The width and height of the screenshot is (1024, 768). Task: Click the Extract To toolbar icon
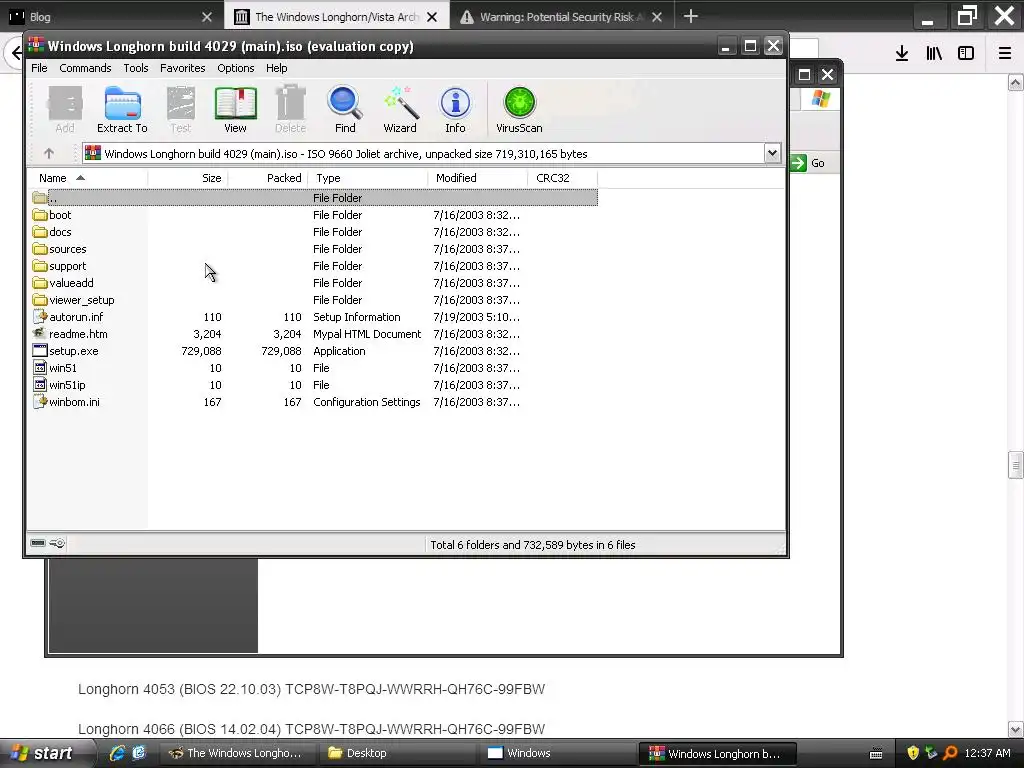[x=122, y=110]
